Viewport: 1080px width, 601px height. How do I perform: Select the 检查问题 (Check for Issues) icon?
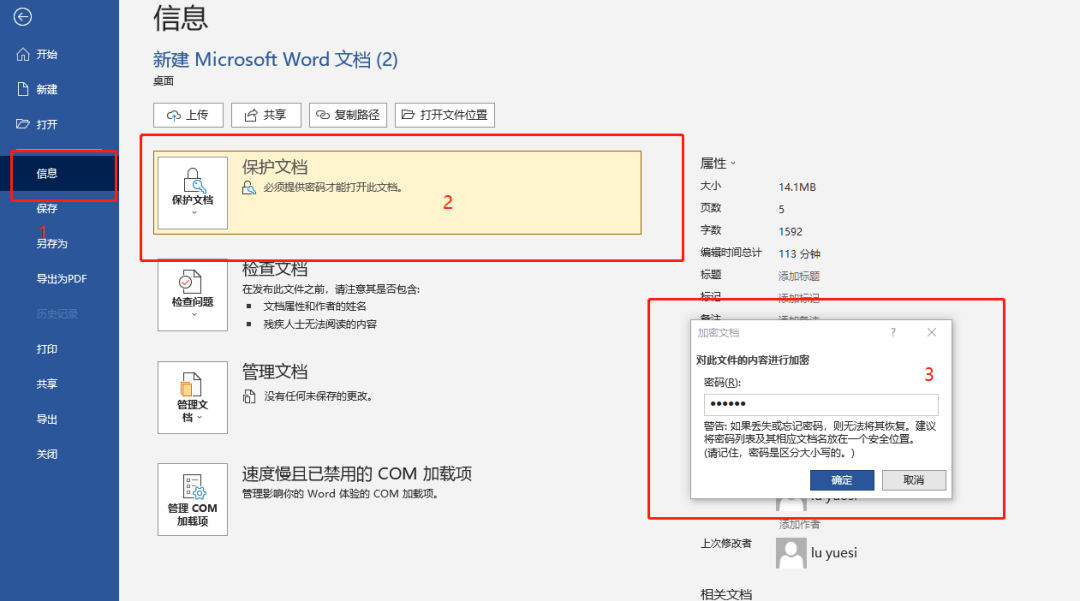(192, 291)
